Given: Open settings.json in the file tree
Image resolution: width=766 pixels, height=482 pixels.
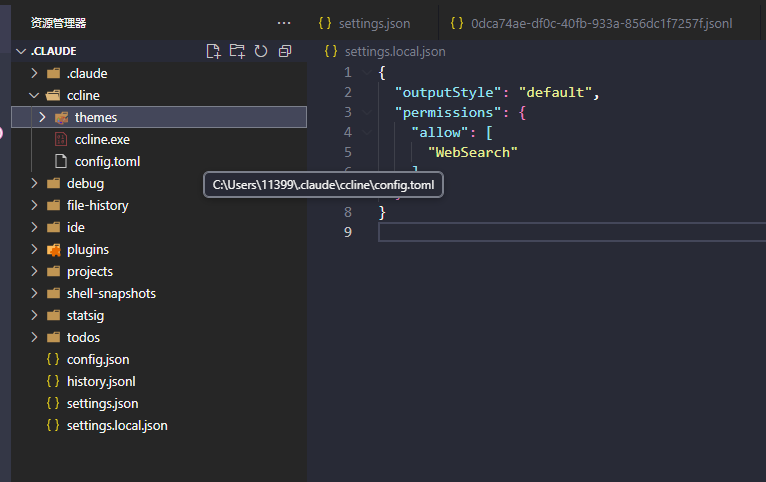Looking at the screenshot, I should (x=103, y=403).
